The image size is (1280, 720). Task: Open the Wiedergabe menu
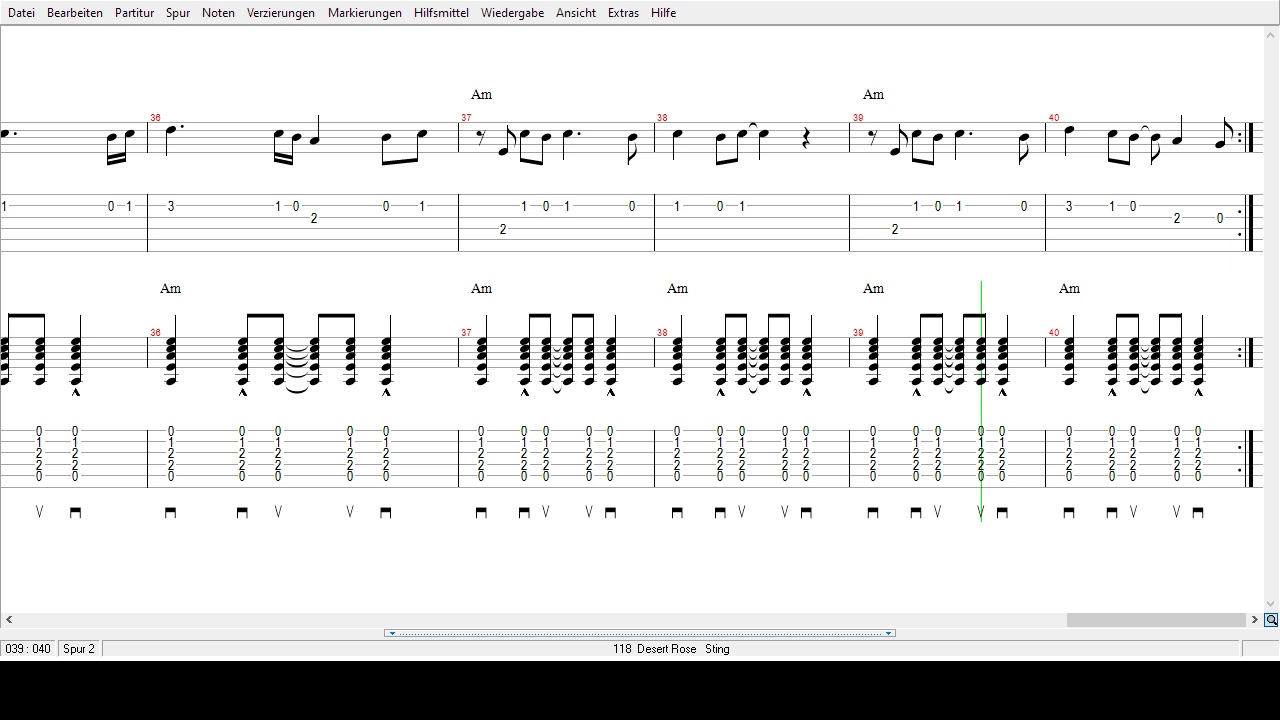pos(512,13)
